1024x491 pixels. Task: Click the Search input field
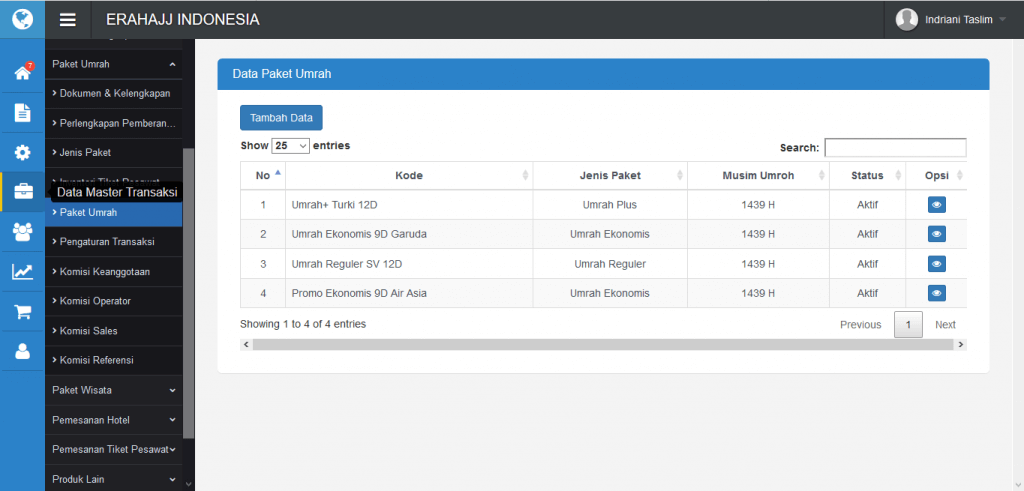tap(895, 148)
